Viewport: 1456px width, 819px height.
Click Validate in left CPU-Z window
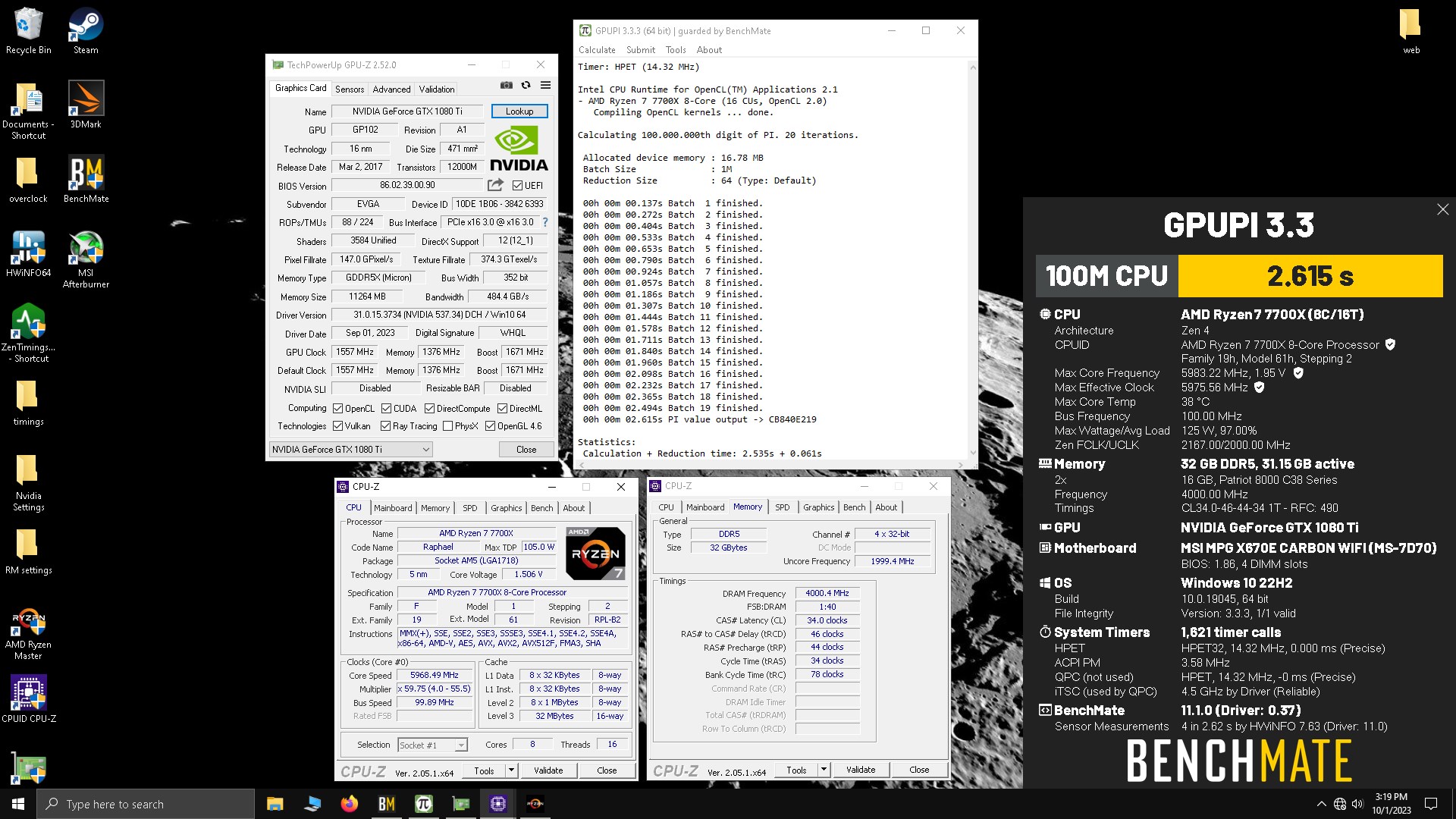coord(548,771)
